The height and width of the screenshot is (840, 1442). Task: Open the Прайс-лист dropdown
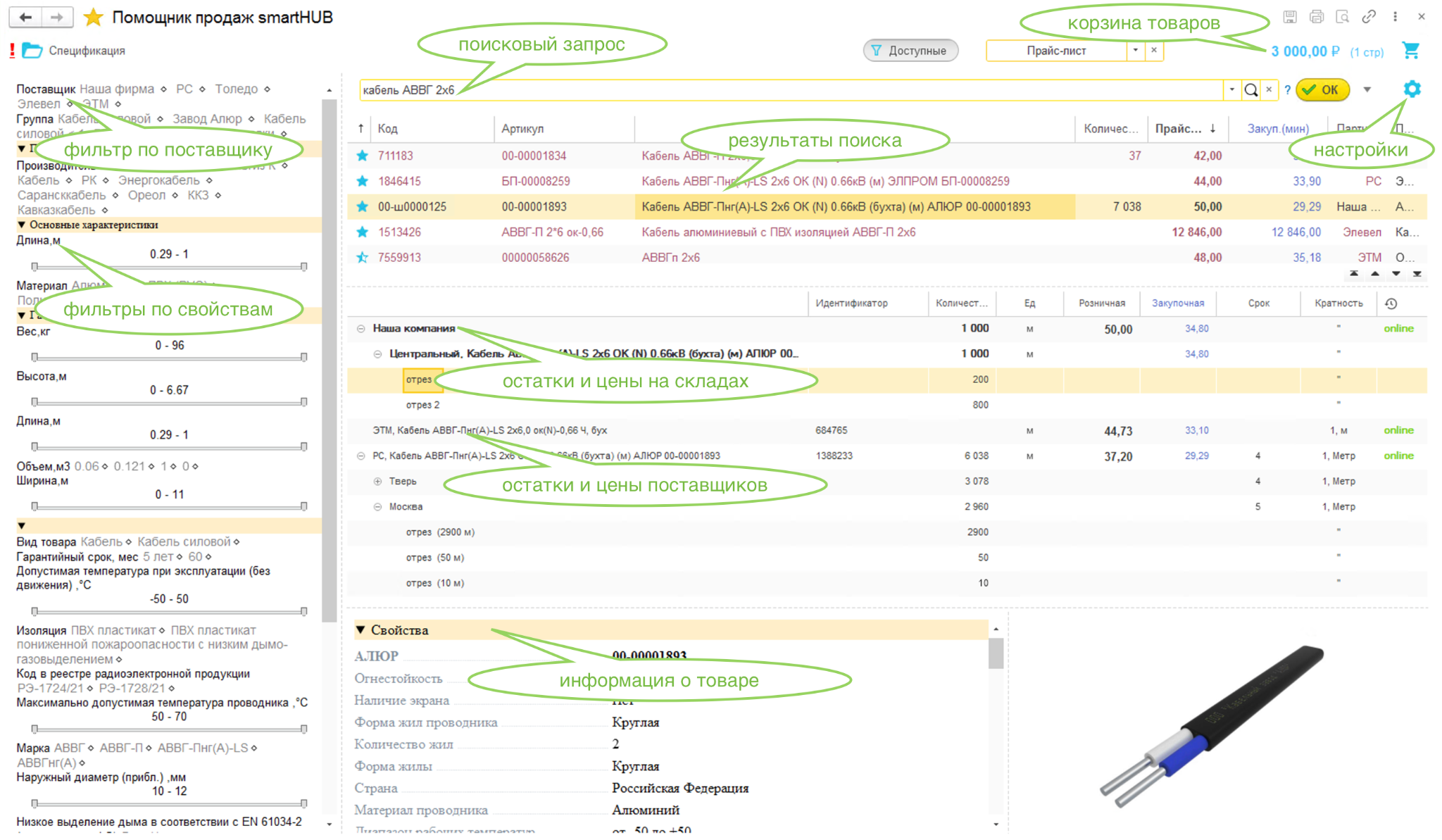pos(1135,51)
